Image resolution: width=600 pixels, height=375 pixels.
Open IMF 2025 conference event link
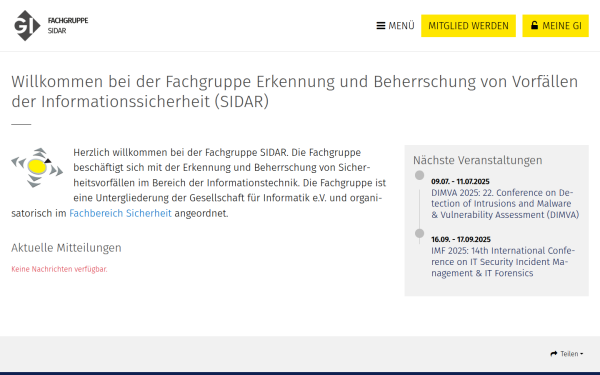pos(503,262)
